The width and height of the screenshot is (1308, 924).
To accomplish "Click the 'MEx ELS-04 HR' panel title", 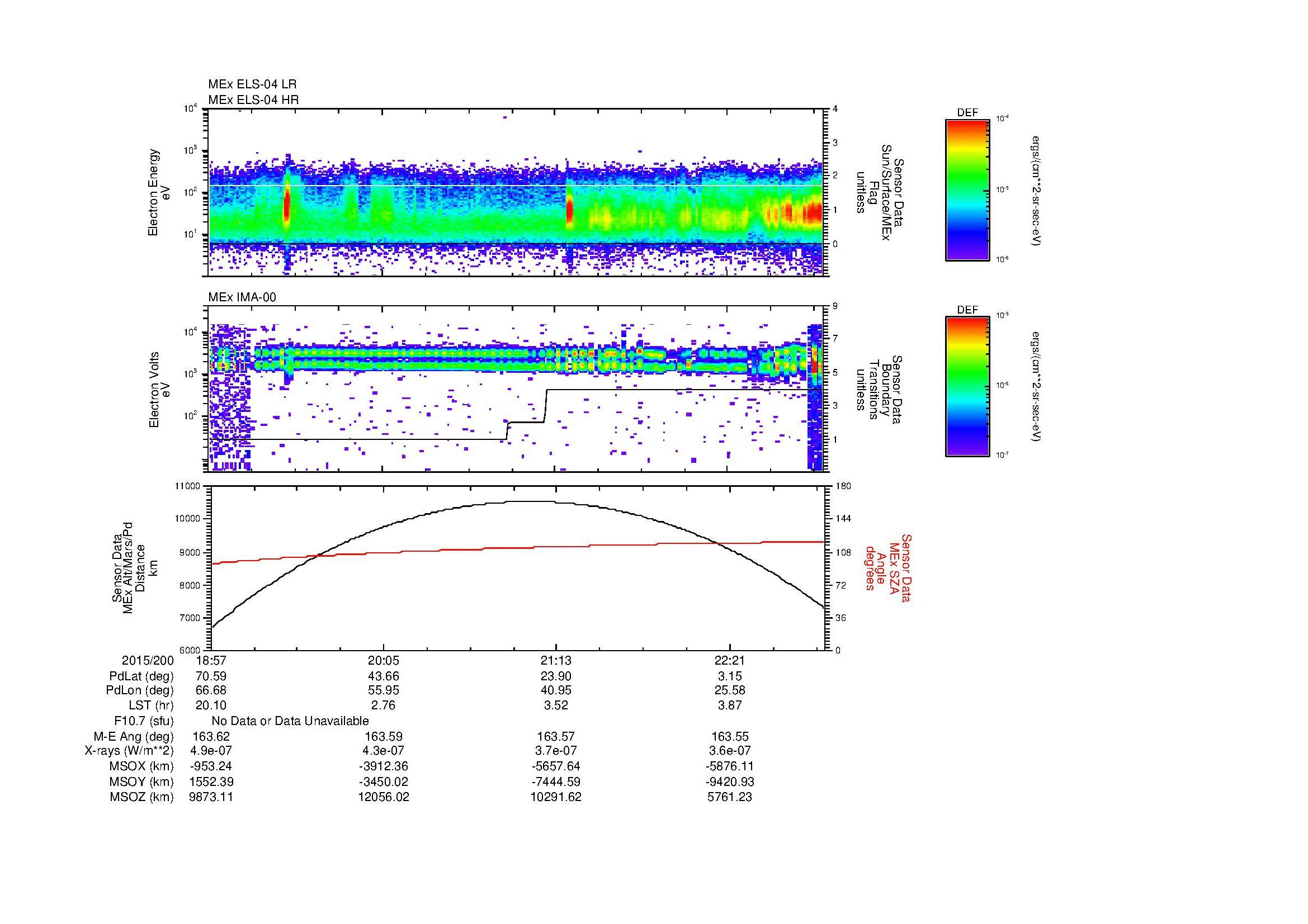I will [x=253, y=100].
